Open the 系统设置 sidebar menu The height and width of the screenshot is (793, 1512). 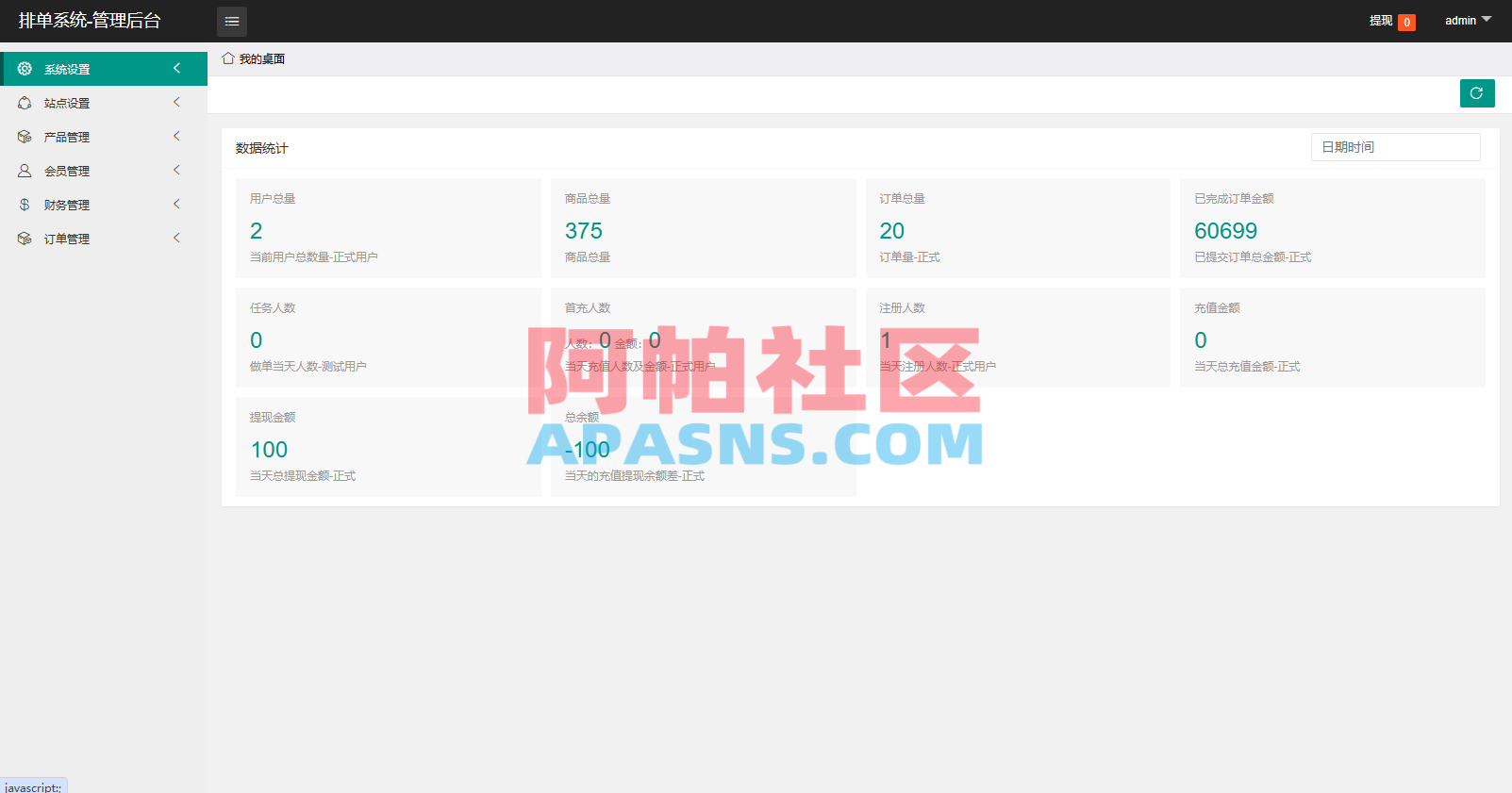point(104,69)
